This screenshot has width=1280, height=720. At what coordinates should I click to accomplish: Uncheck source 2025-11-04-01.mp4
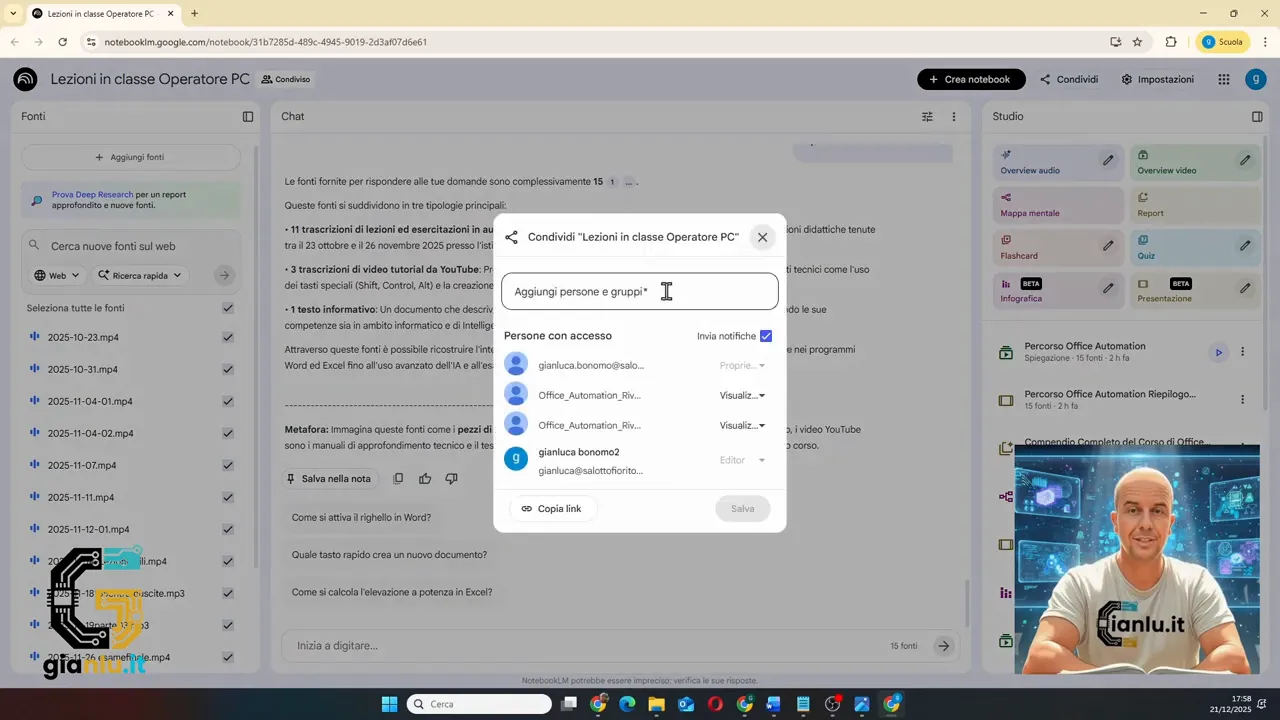(x=228, y=401)
